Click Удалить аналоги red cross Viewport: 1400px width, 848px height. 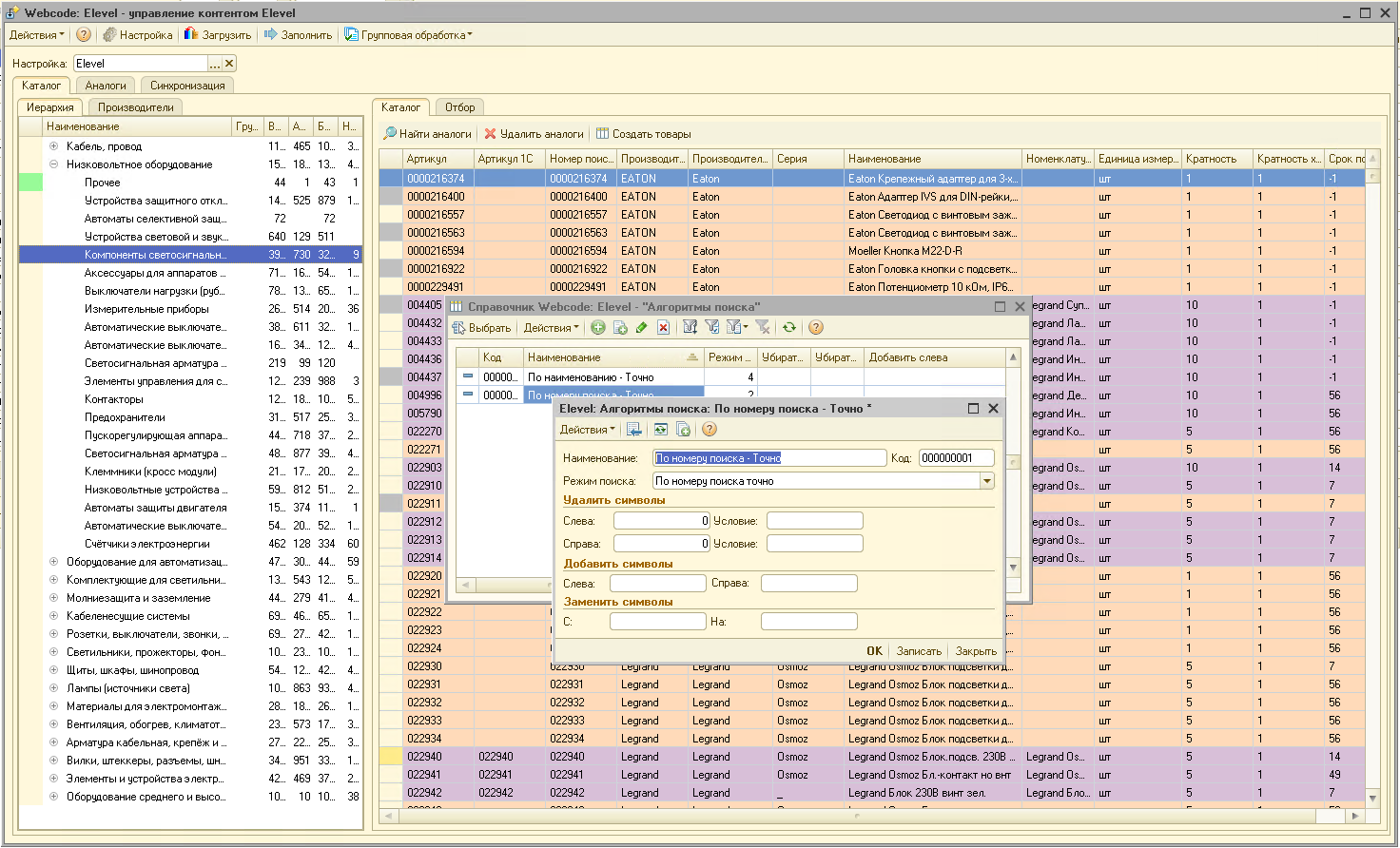click(x=491, y=134)
